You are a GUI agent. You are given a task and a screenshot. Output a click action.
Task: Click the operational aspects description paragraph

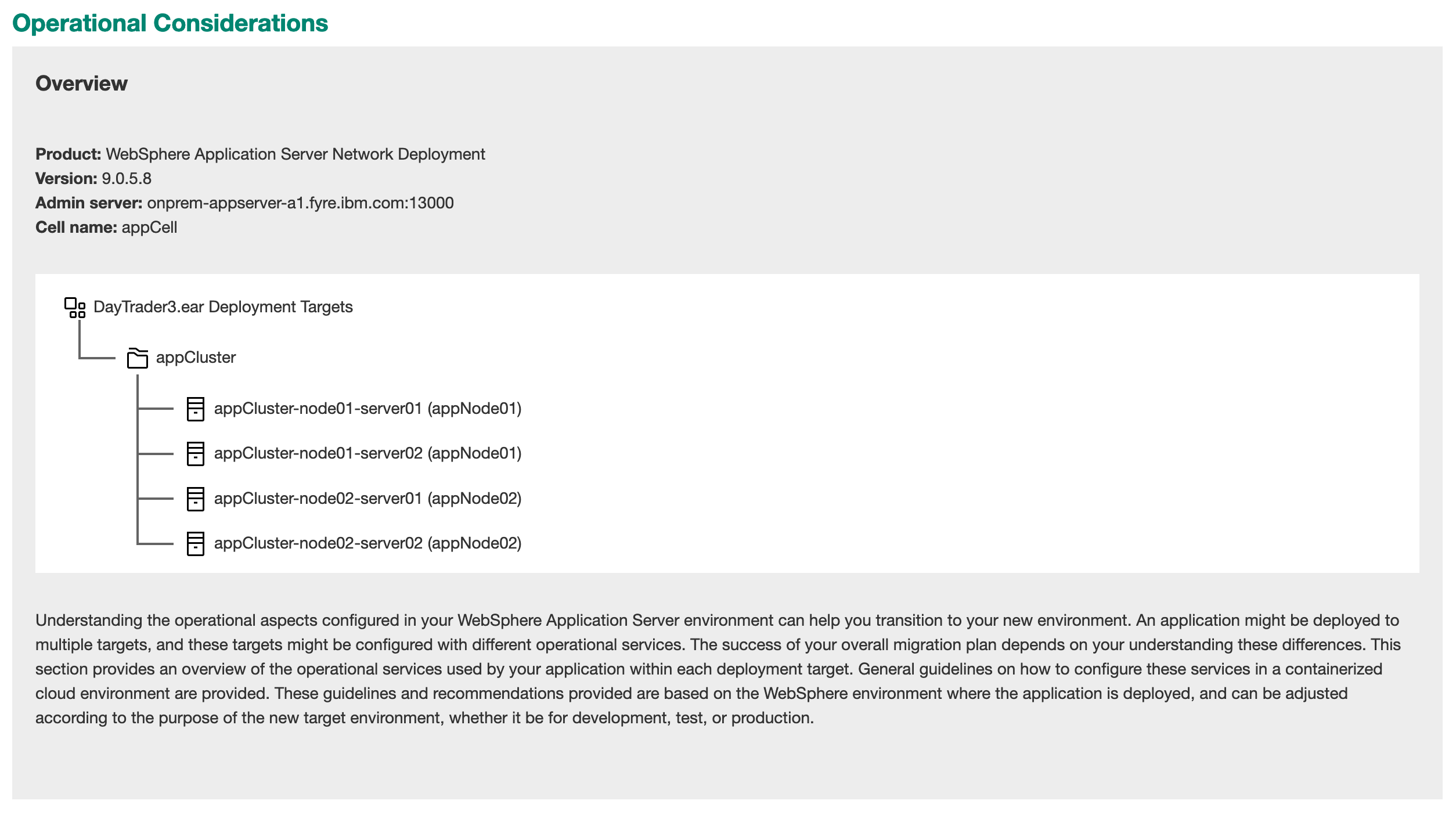tap(718, 669)
